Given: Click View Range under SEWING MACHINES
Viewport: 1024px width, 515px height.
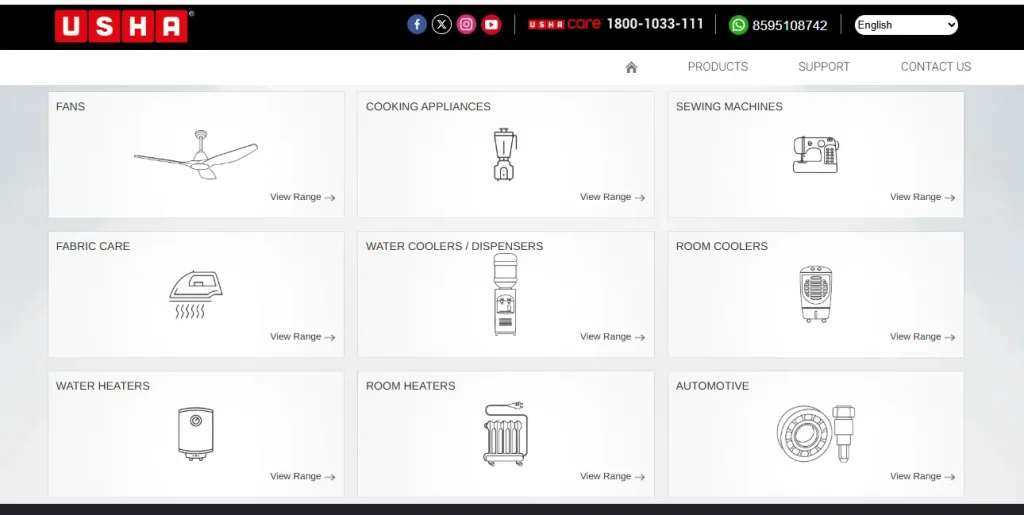Looking at the screenshot, I should pyautogui.click(x=922, y=197).
